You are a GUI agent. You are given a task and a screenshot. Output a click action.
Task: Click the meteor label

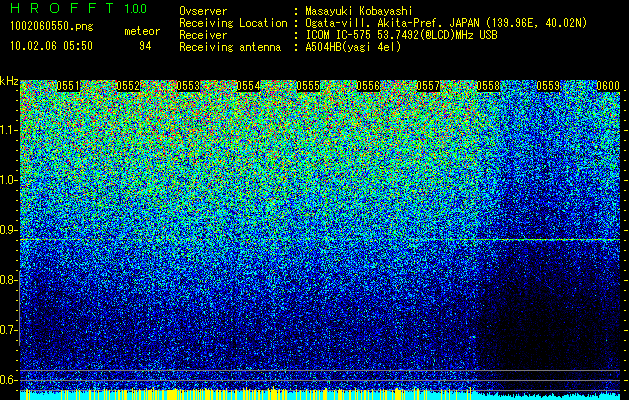point(142,31)
